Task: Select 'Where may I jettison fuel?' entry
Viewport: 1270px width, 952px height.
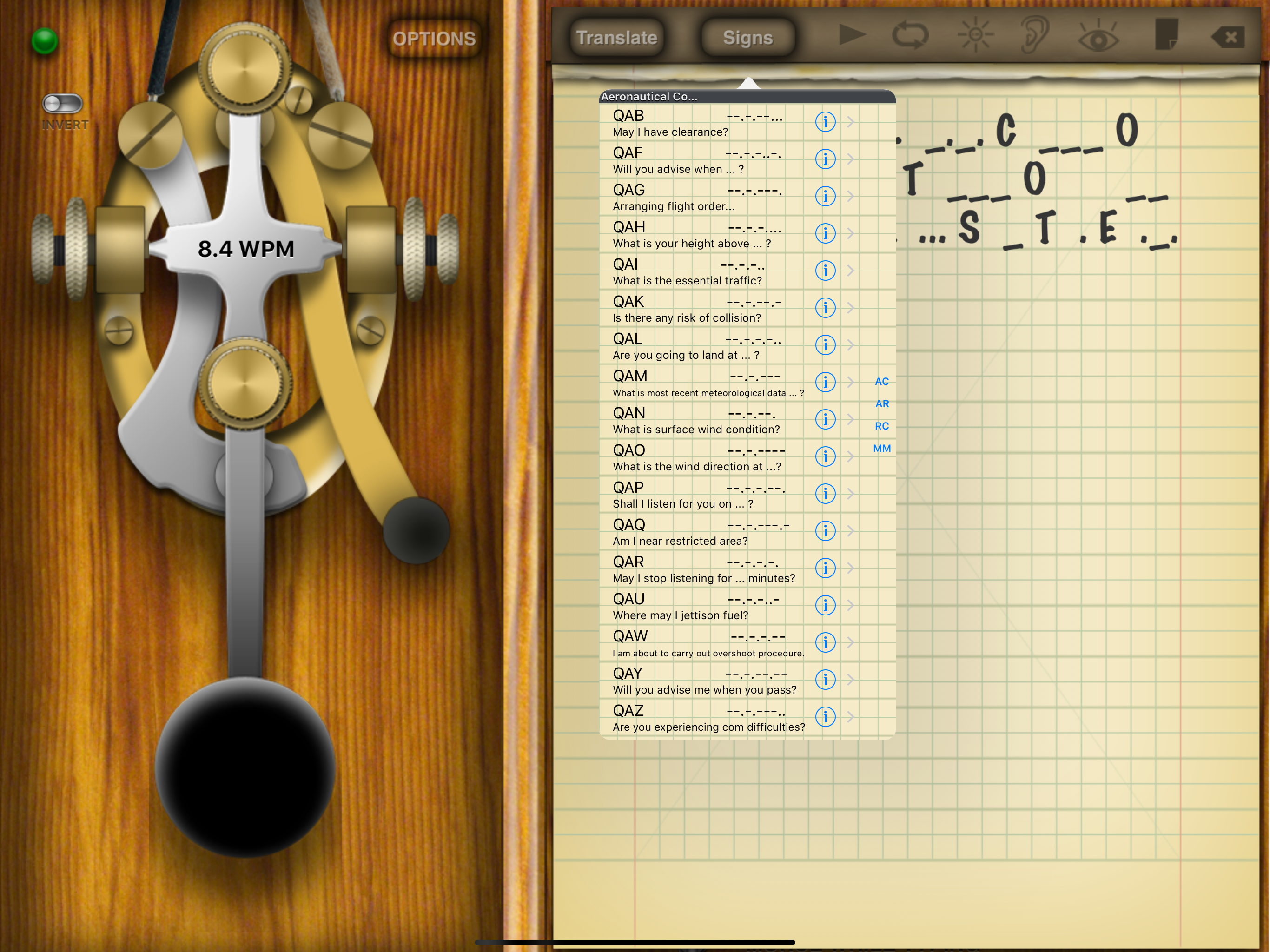Action: click(x=747, y=606)
